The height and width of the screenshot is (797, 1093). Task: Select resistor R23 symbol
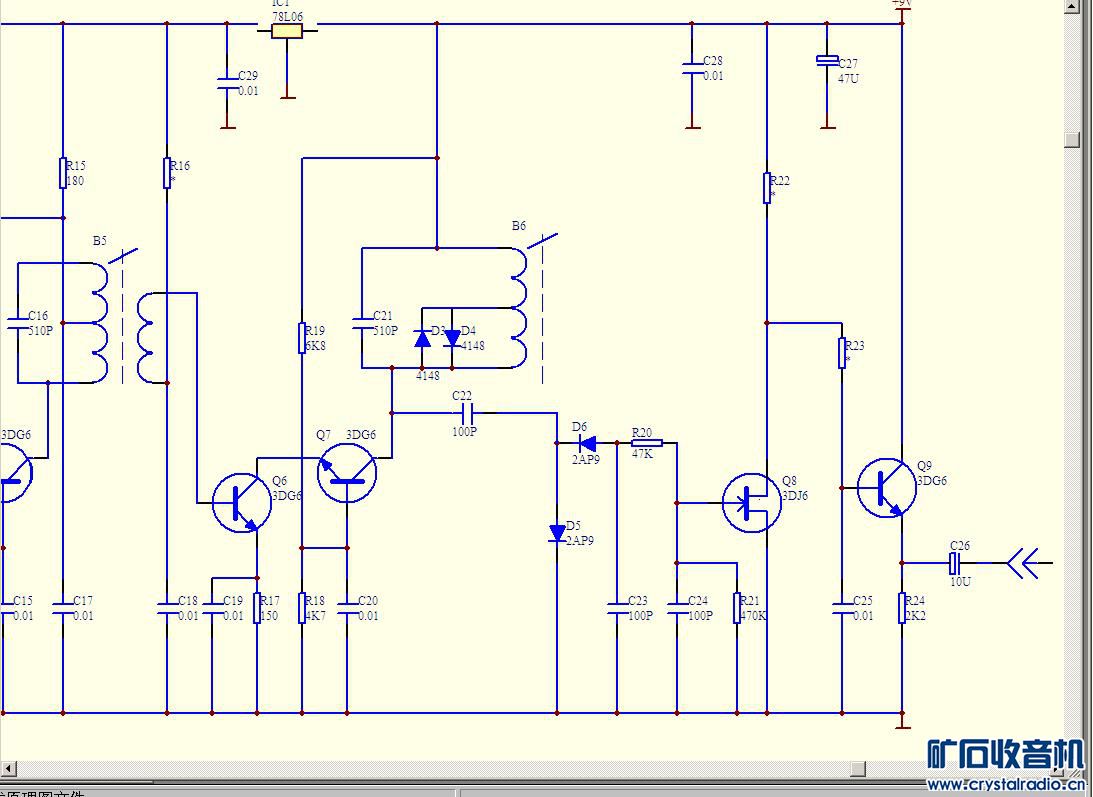[x=842, y=353]
